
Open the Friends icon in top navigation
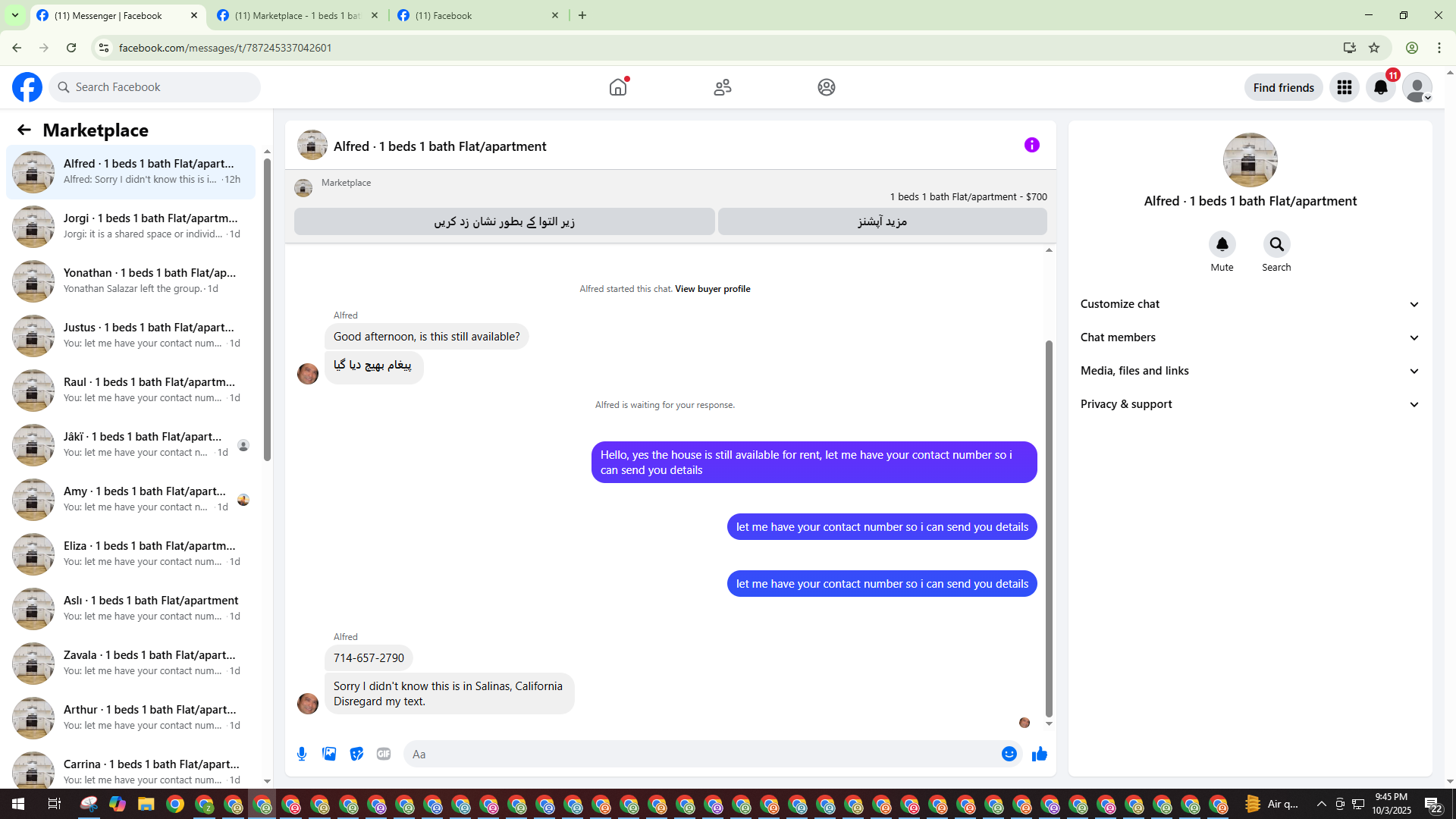click(x=723, y=87)
